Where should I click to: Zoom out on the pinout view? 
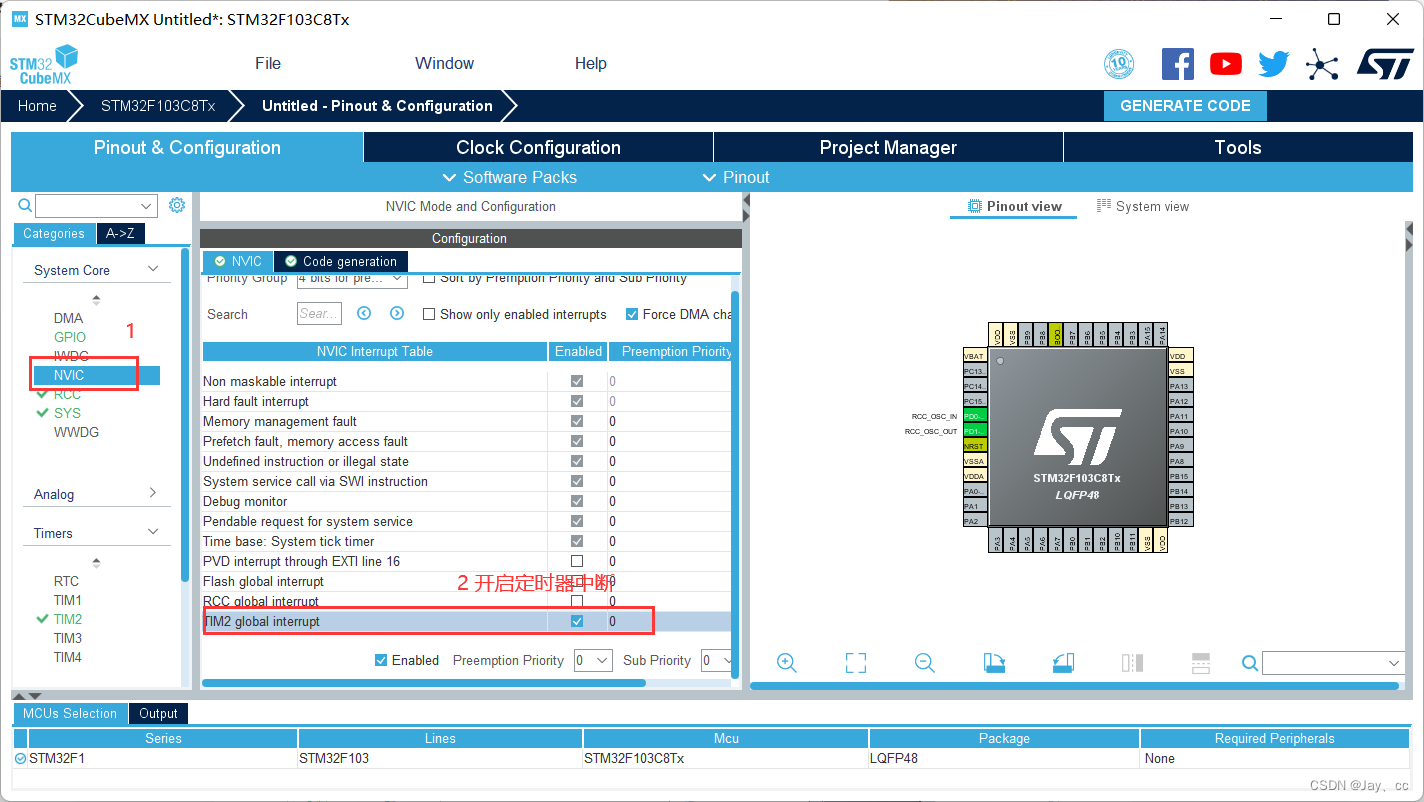925,663
